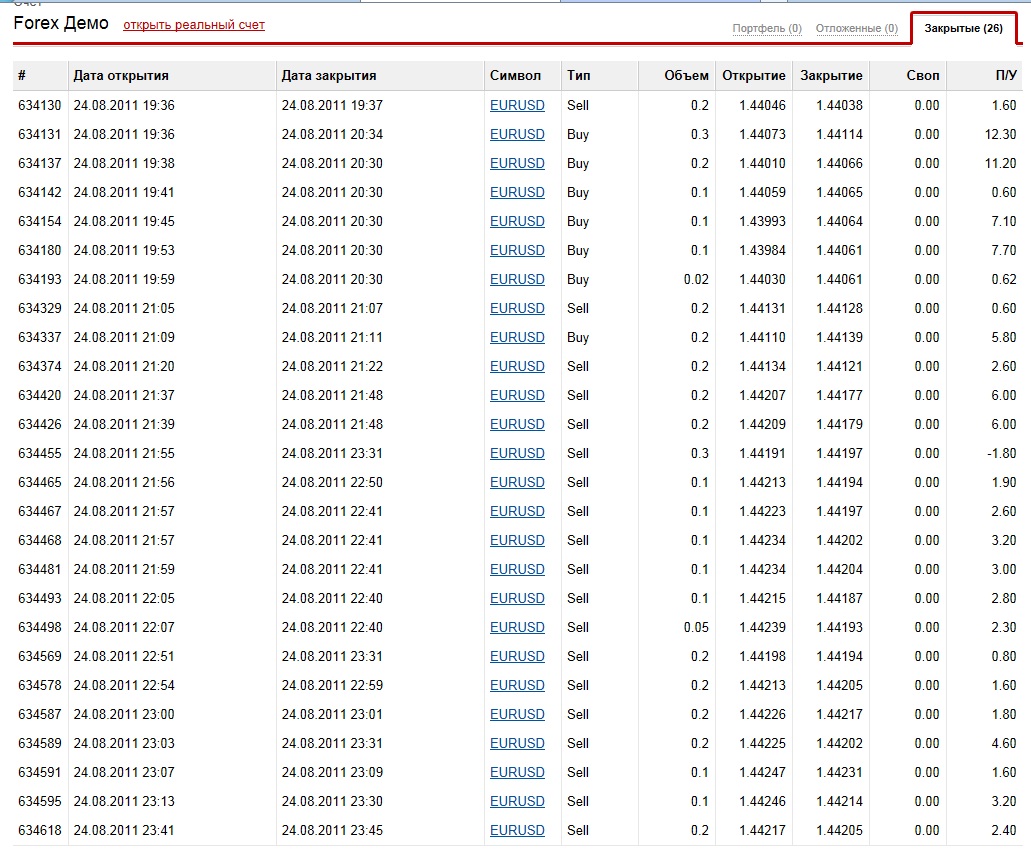Screen dimensions: 1031x857
Task: Open EURUSD link for order 634618
Action: (x=517, y=830)
